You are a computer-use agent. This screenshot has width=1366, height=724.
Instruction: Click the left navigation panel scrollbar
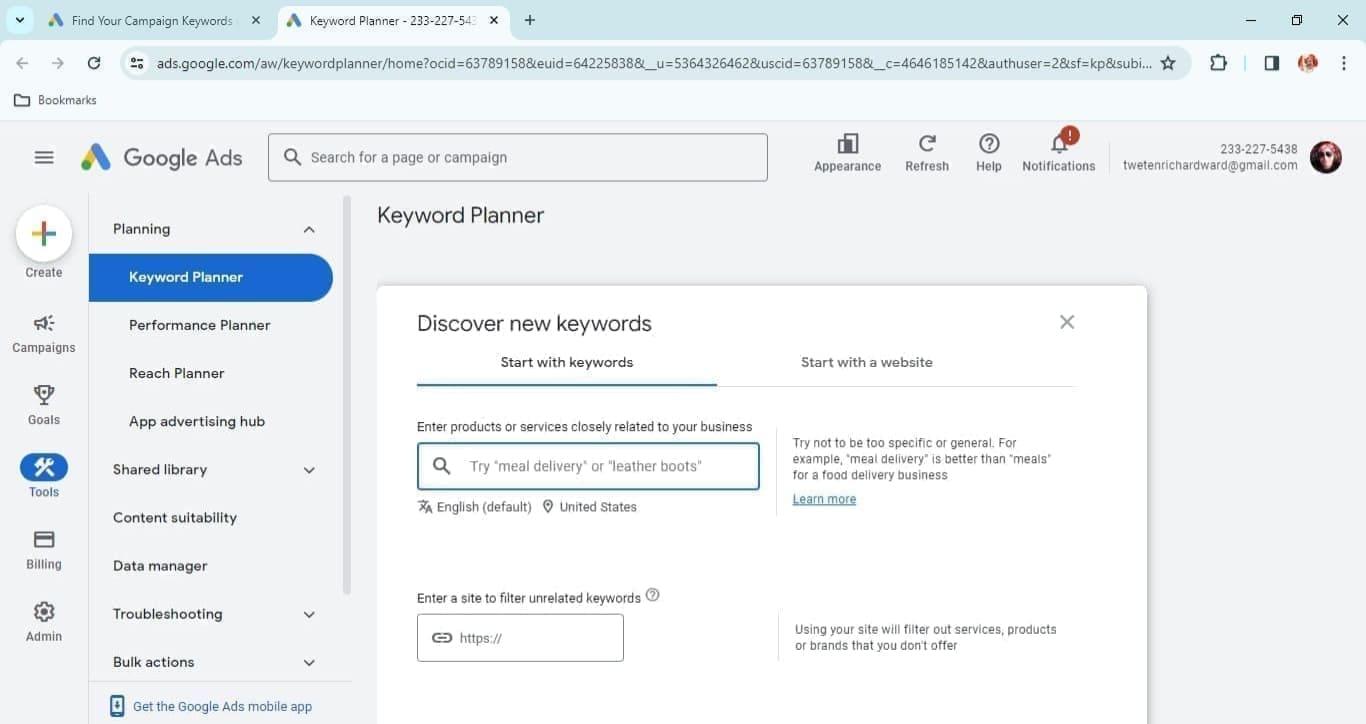[x=347, y=395]
